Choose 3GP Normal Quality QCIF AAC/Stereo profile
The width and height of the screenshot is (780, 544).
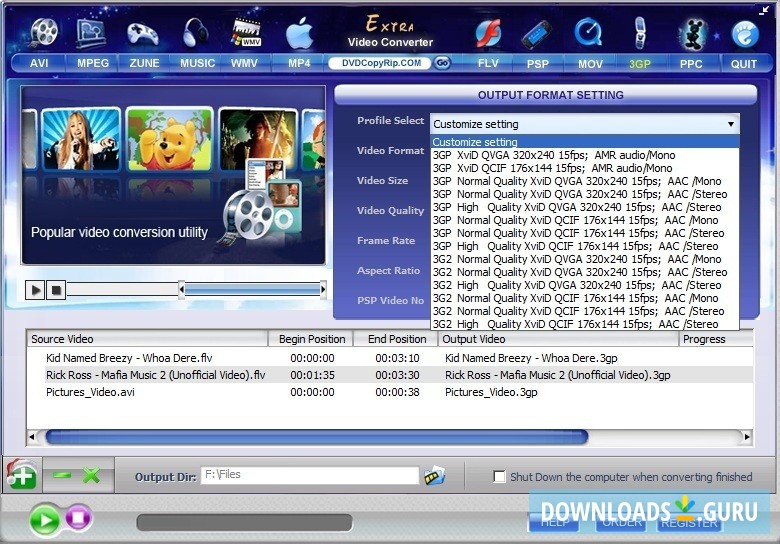[585, 233]
